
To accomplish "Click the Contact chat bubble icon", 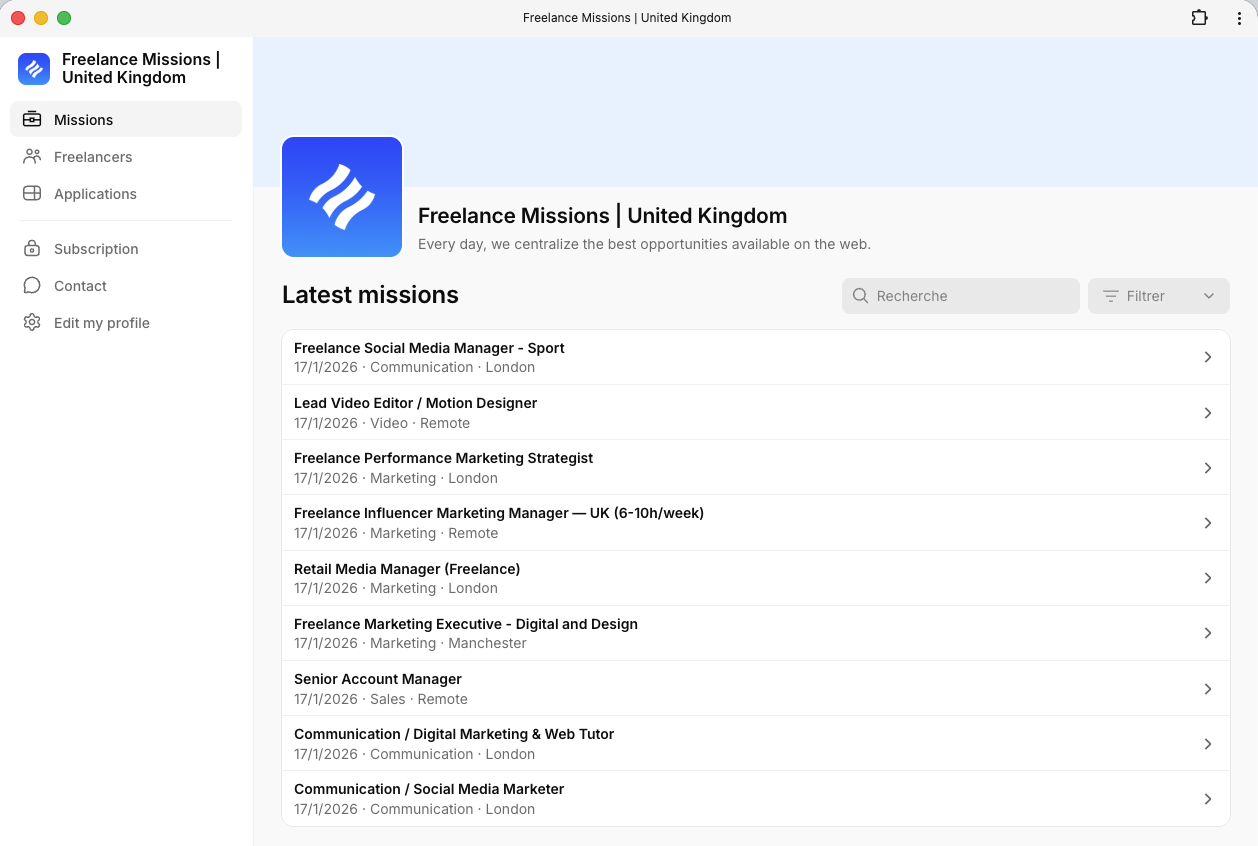I will [32, 285].
